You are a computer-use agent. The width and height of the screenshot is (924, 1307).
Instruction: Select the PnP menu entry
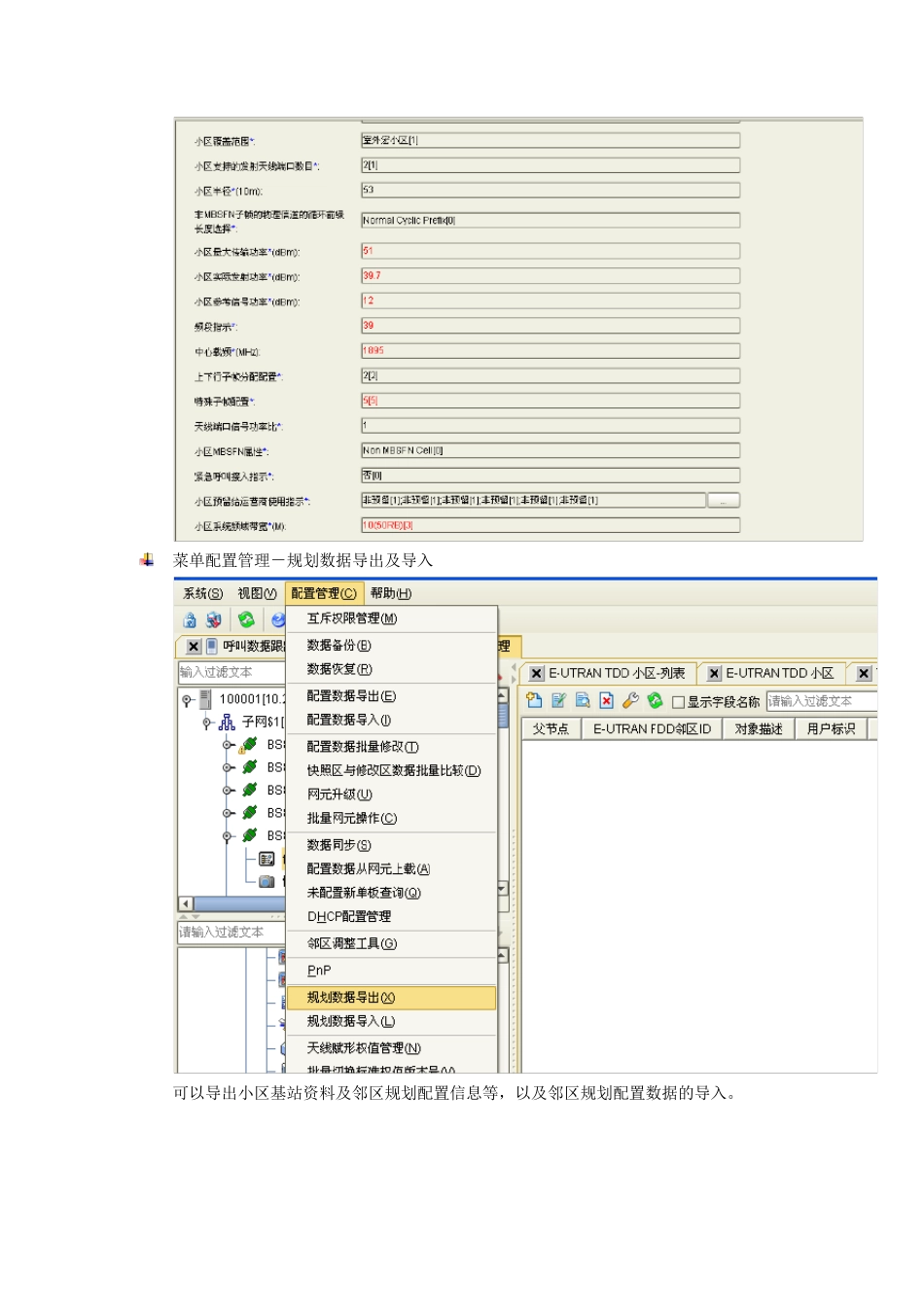(x=391, y=971)
